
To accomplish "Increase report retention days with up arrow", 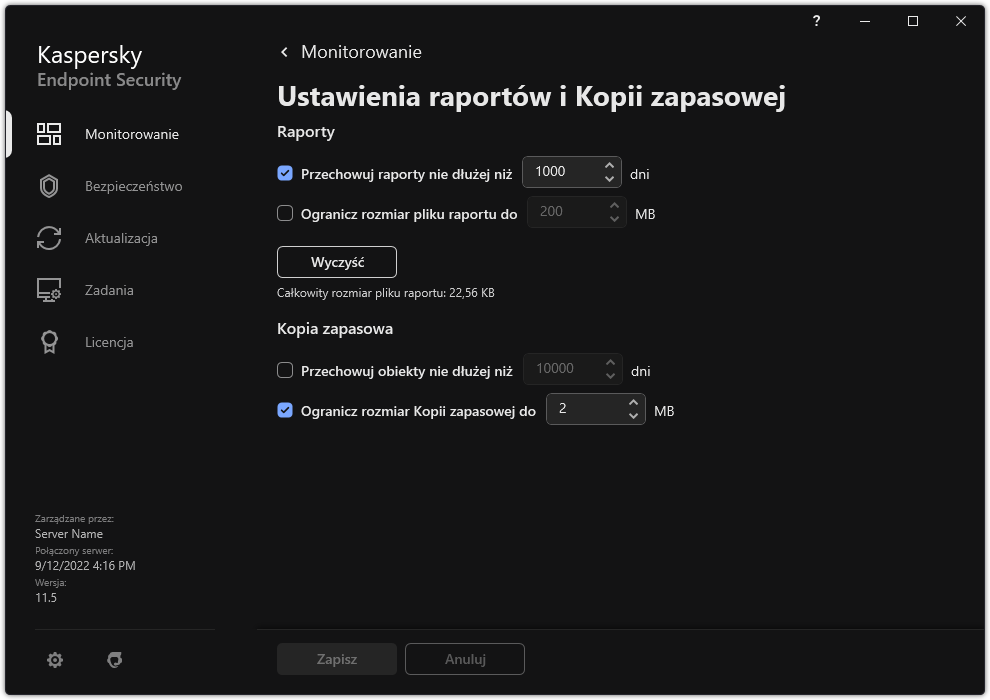I will (x=609, y=166).
